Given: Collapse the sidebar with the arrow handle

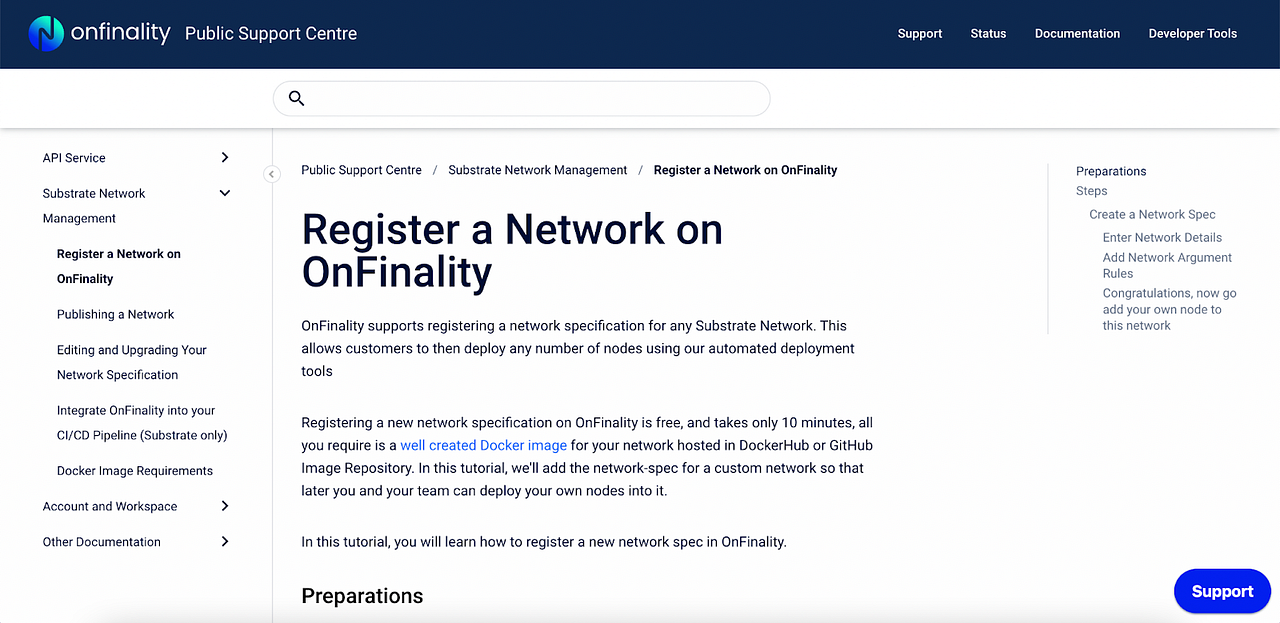Looking at the screenshot, I should pos(271,174).
